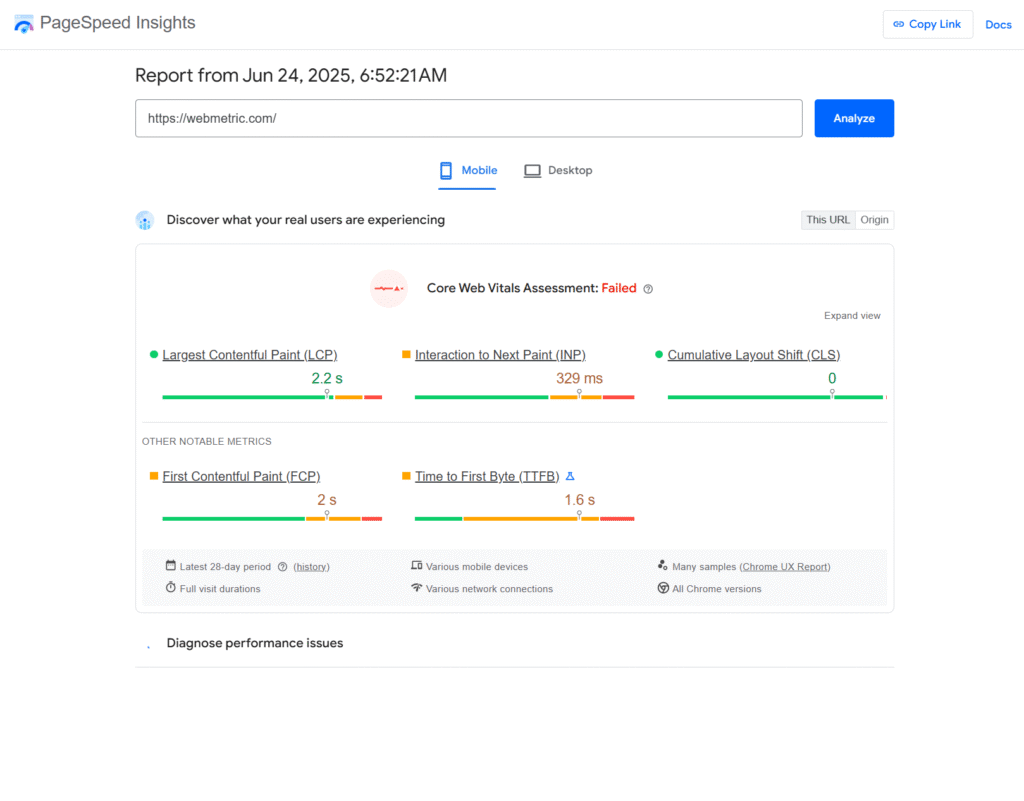Click the desktop laptop icon
The height and width of the screenshot is (801, 1024).
pos(532,171)
